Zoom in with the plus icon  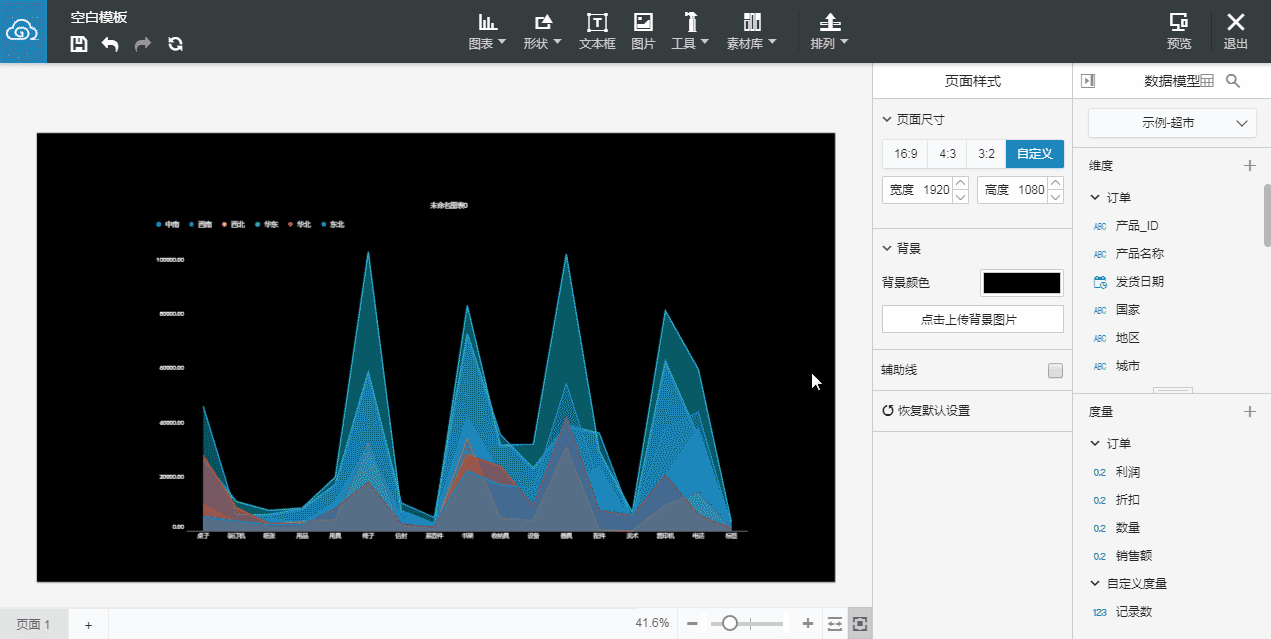pyautogui.click(x=808, y=623)
